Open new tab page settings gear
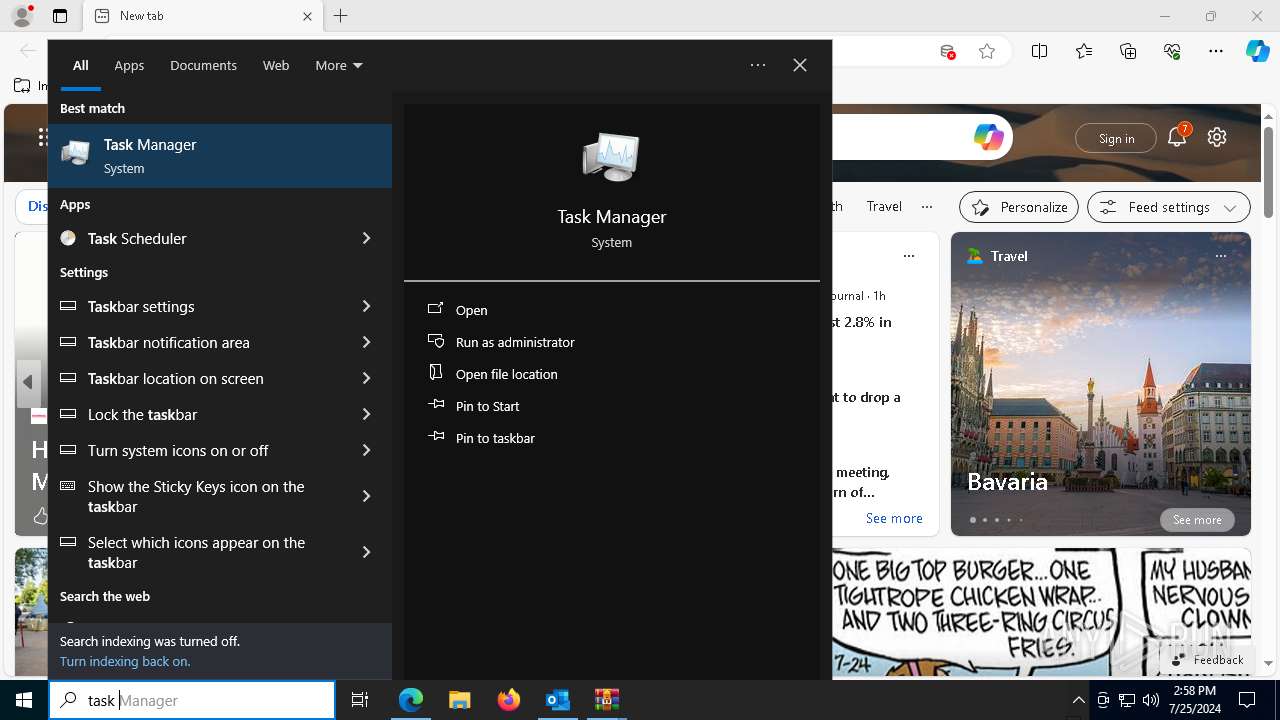Viewport: 1280px width, 720px height. (x=1217, y=137)
